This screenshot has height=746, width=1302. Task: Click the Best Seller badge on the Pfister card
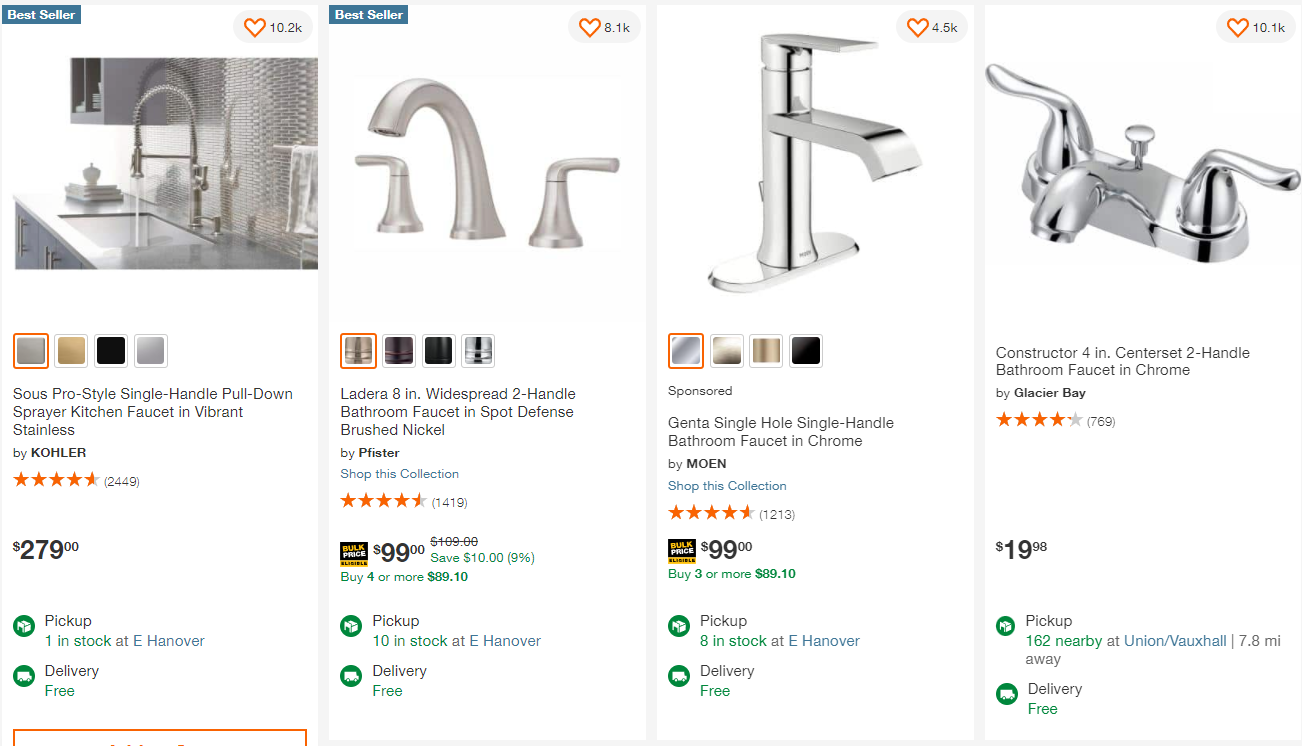(367, 14)
